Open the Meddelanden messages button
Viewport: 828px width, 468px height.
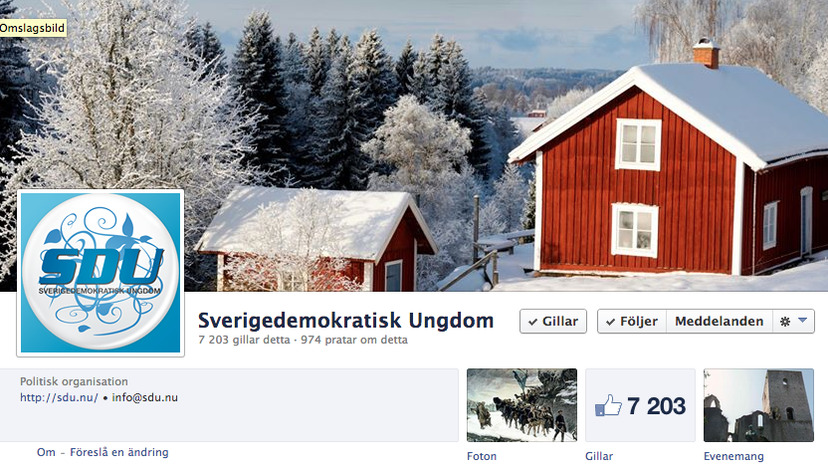click(x=719, y=321)
